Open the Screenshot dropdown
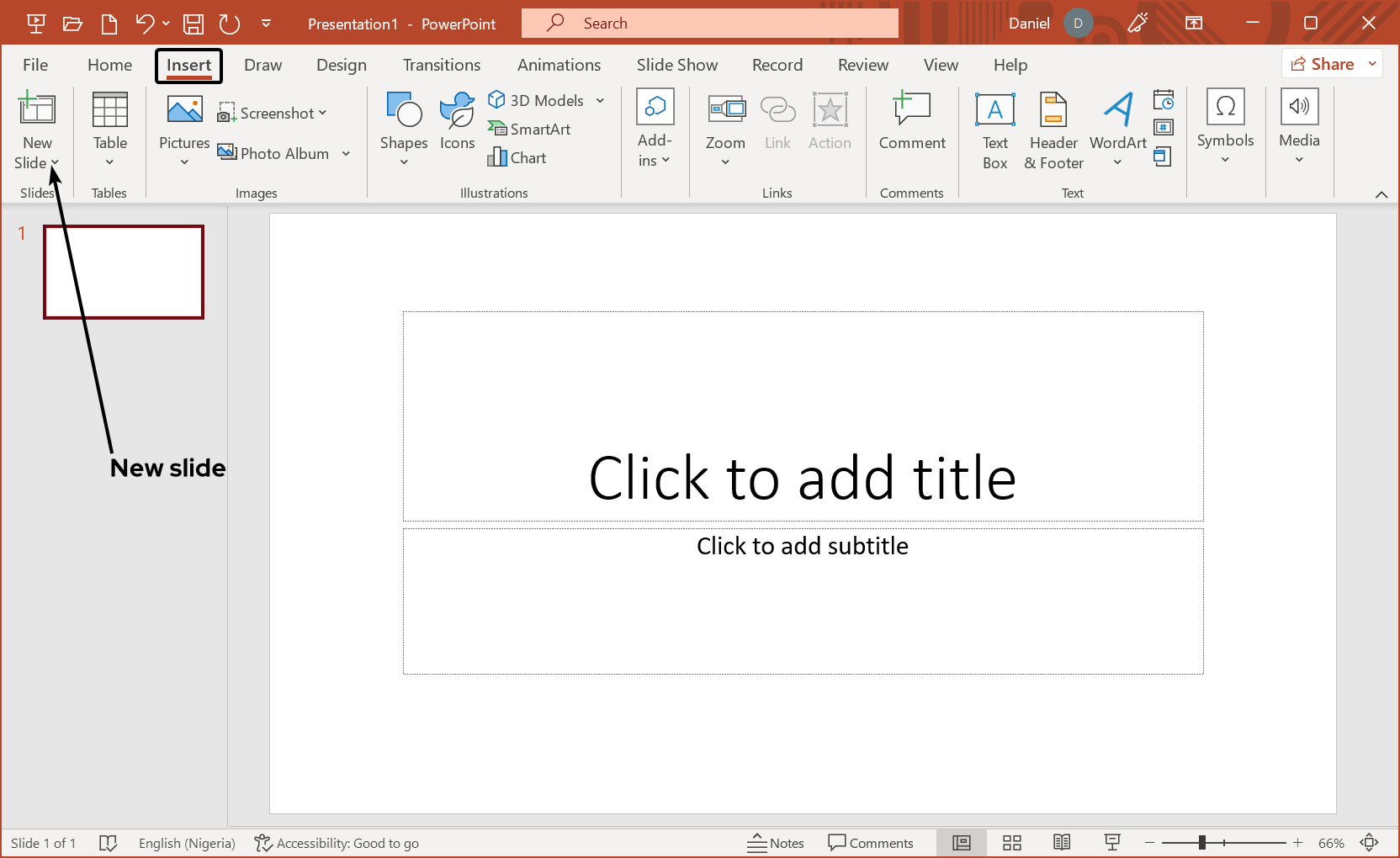Screen dimensions: 1400x858 [x=324, y=112]
